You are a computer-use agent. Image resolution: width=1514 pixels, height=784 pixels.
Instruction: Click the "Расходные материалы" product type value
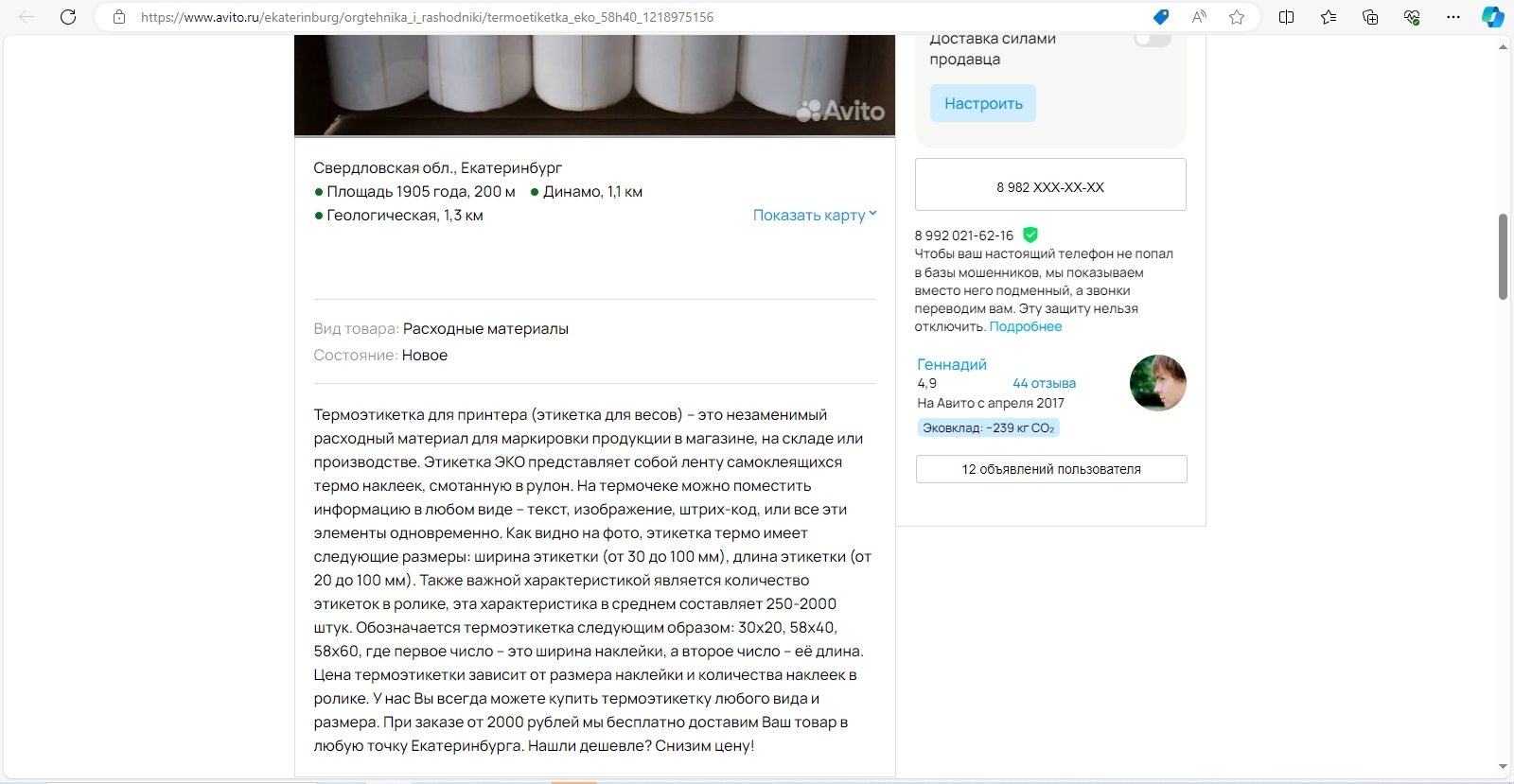point(485,328)
